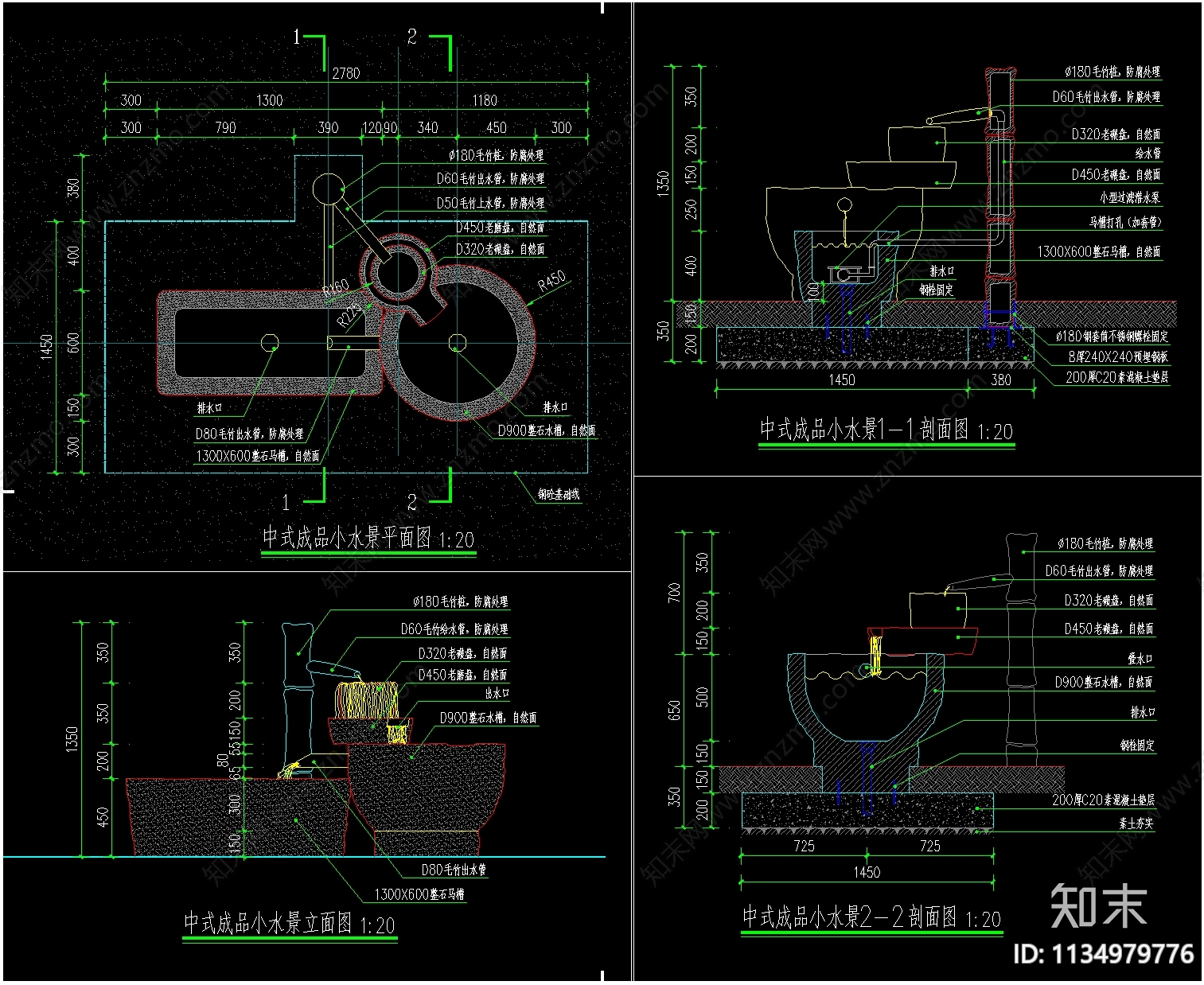Pick the R225 radius label

coord(349,315)
